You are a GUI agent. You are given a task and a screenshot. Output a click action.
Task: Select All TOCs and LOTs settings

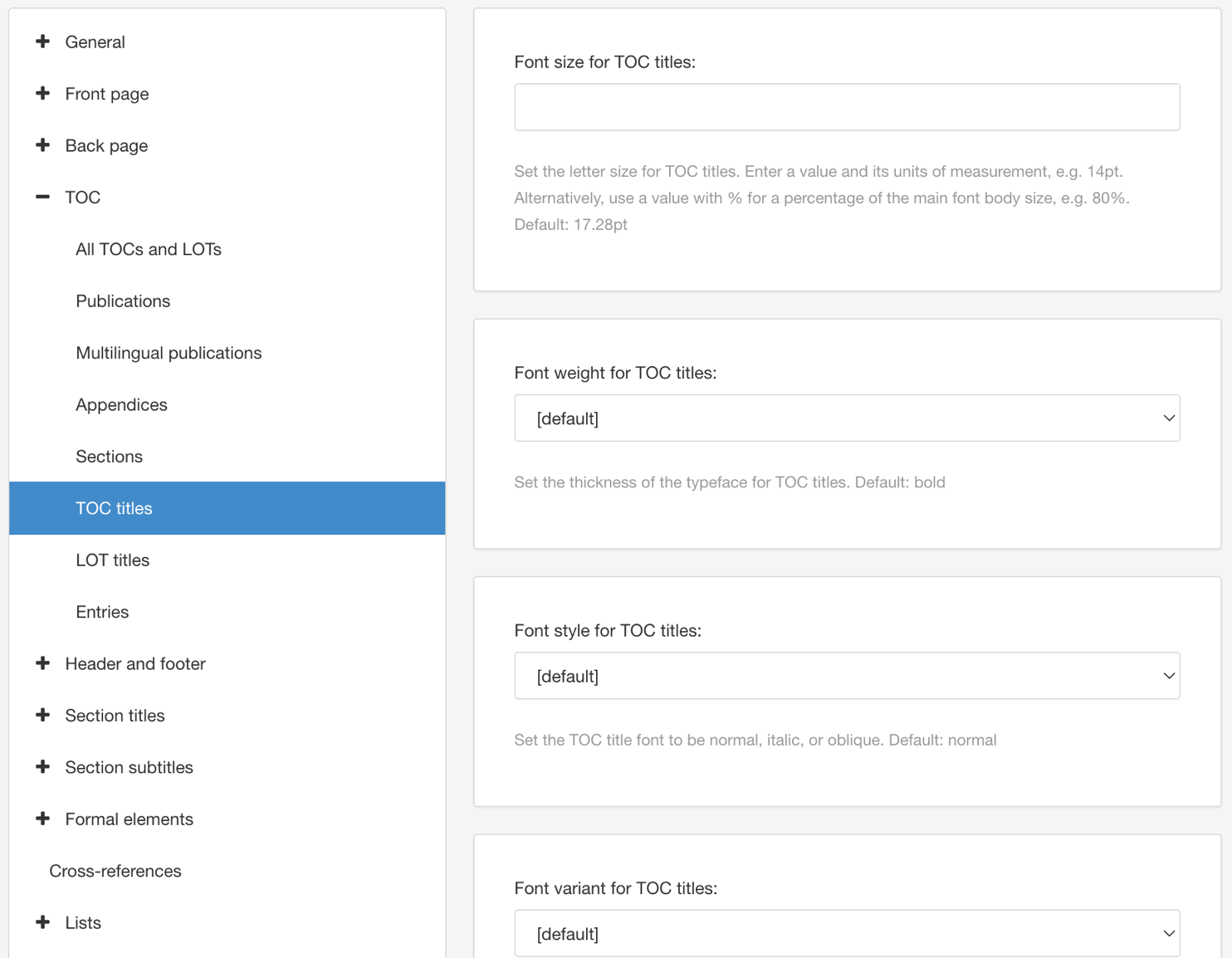pos(148,249)
